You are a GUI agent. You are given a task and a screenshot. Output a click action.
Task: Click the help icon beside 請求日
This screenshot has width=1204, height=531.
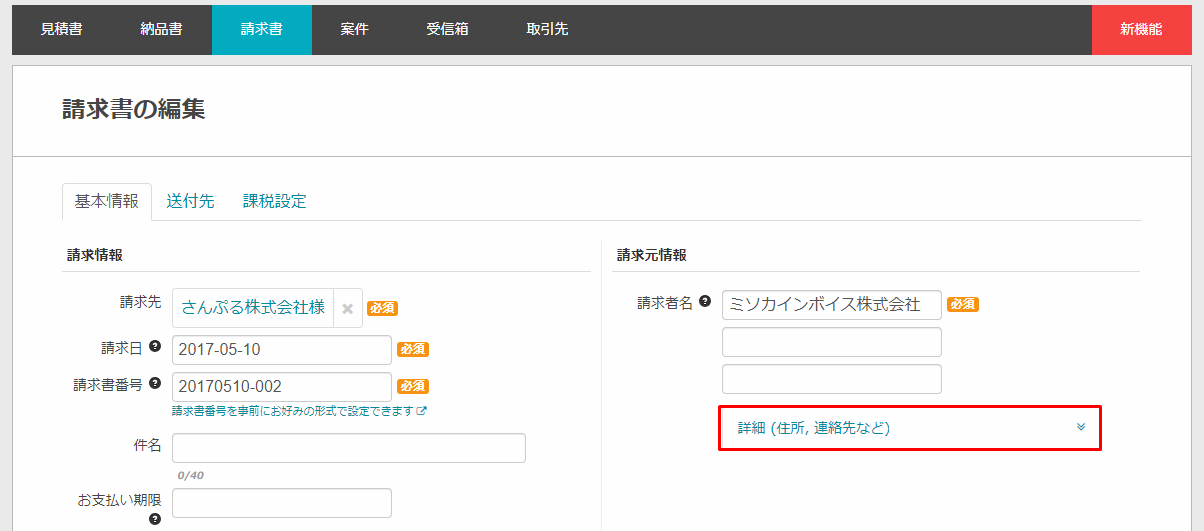155,347
